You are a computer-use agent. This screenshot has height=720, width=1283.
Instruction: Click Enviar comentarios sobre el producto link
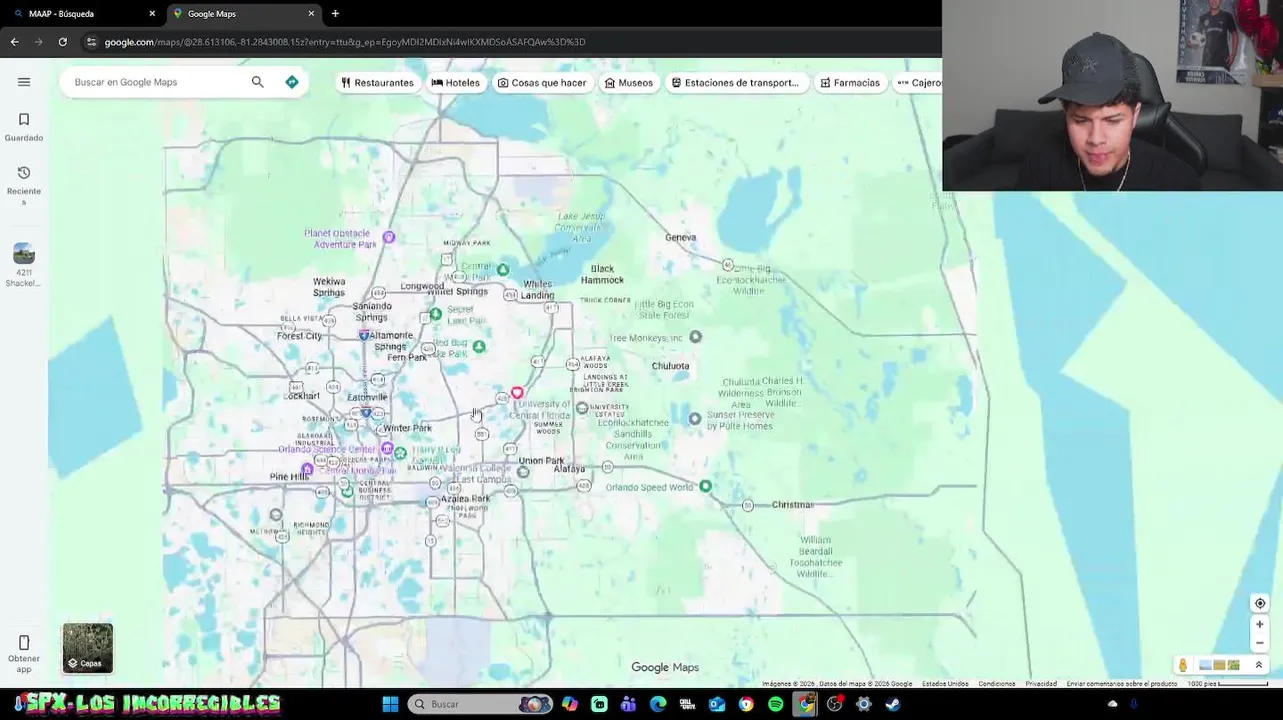(x=1122, y=684)
